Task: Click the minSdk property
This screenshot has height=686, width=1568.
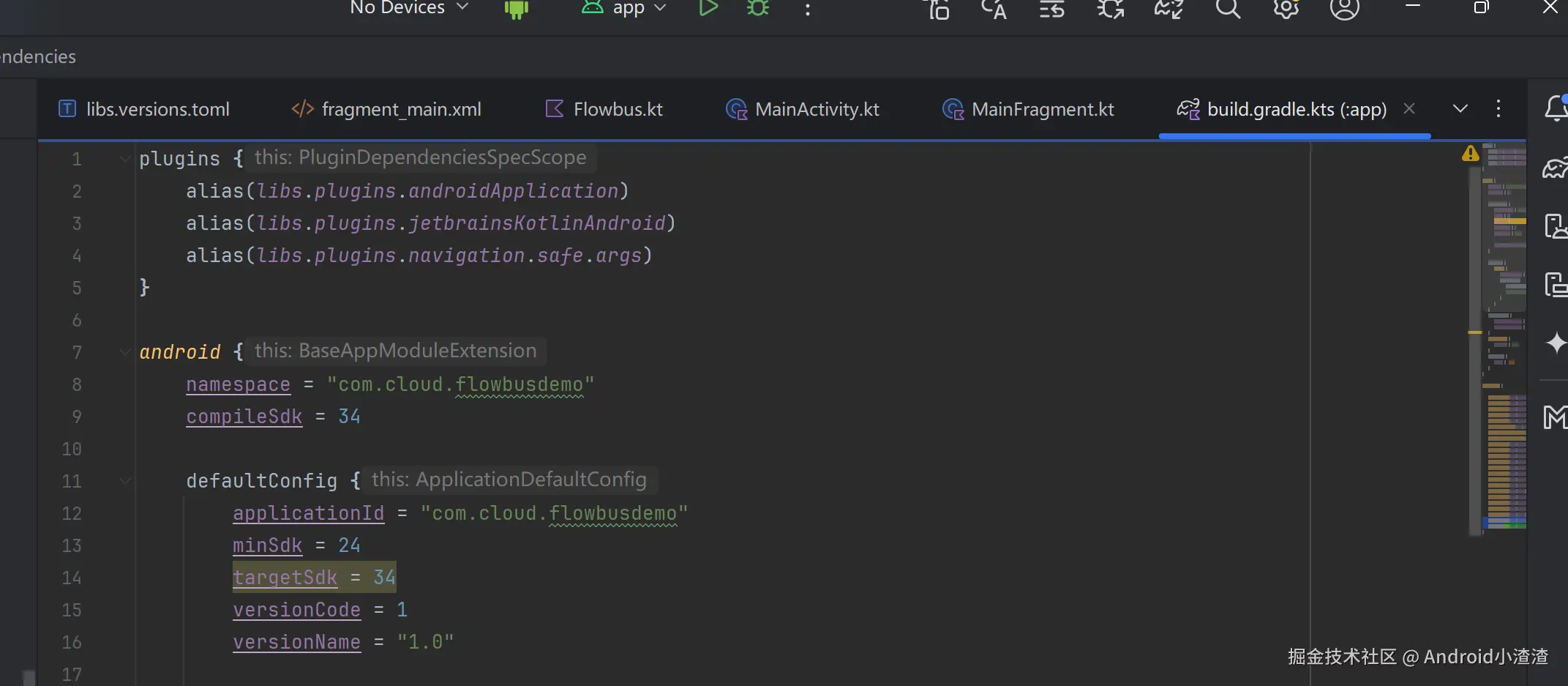Action: click(x=267, y=545)
